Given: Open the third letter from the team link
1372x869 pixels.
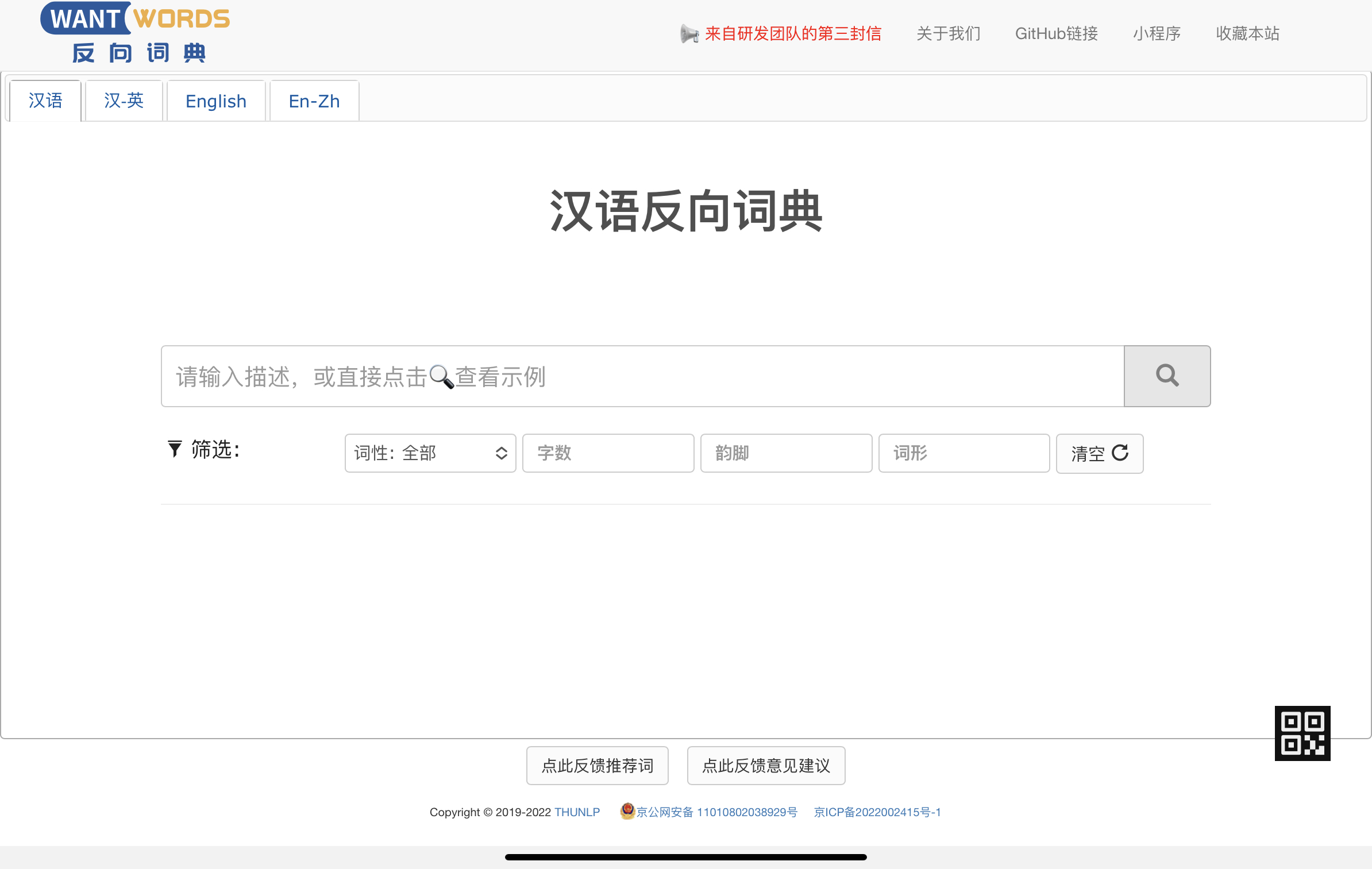Looking at the screenshot, I should tap(793, 34).
